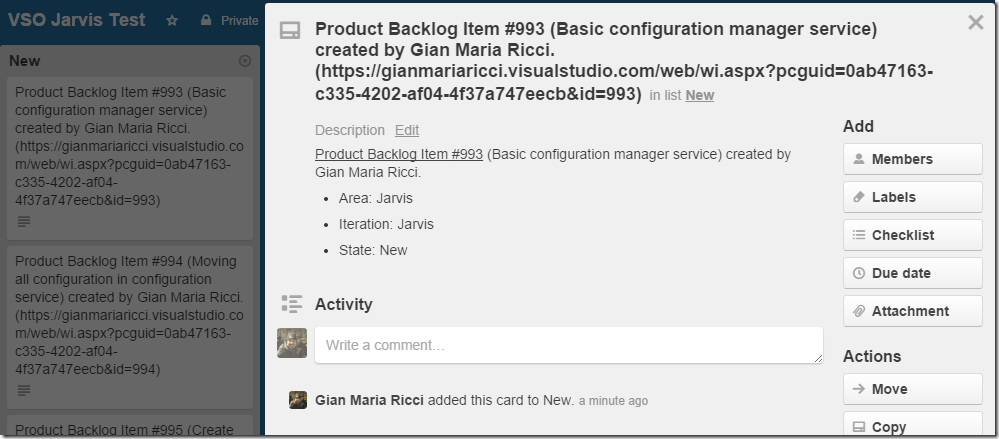This screenshot has height=439, width=999.
Task: Add an Attachment to the card
Action: 912,311
